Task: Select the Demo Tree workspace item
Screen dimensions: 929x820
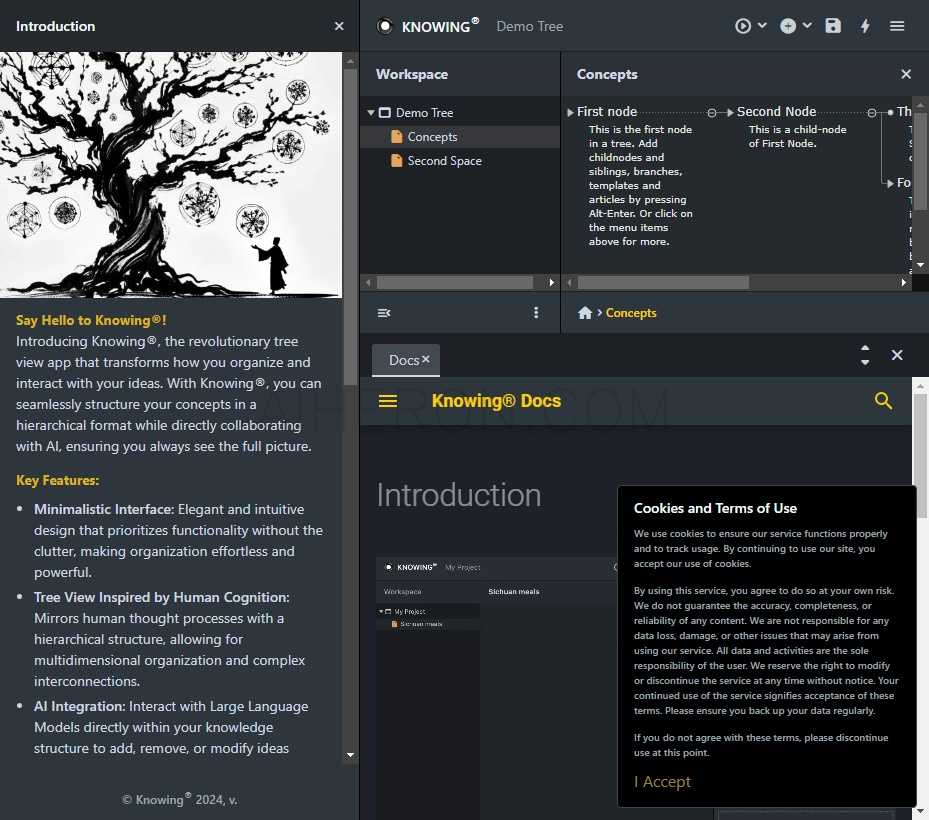Action: (x=424, y=113)
